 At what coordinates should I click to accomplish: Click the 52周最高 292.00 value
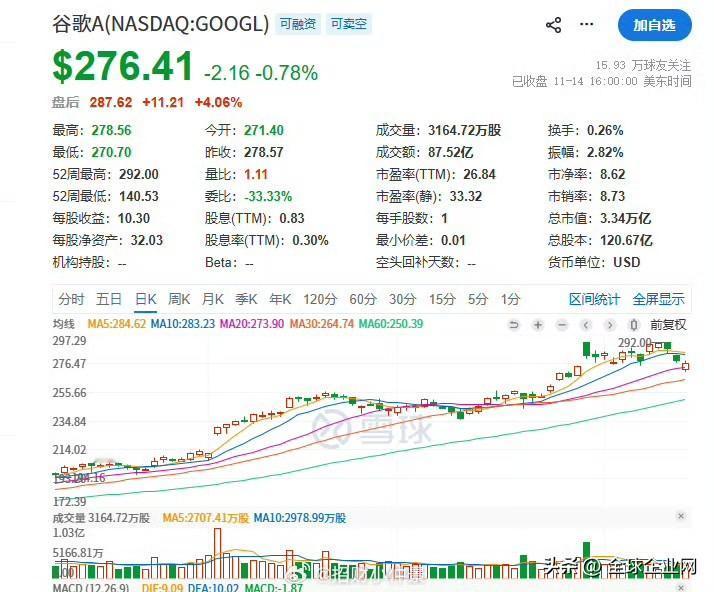(x=139, y=174)
